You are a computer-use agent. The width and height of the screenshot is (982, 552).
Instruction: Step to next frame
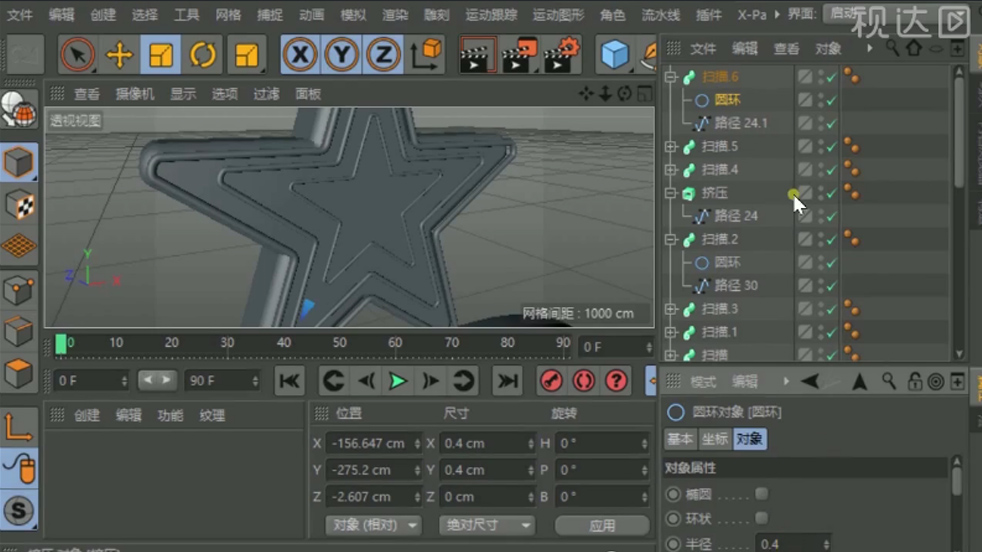tap(430, 380)
